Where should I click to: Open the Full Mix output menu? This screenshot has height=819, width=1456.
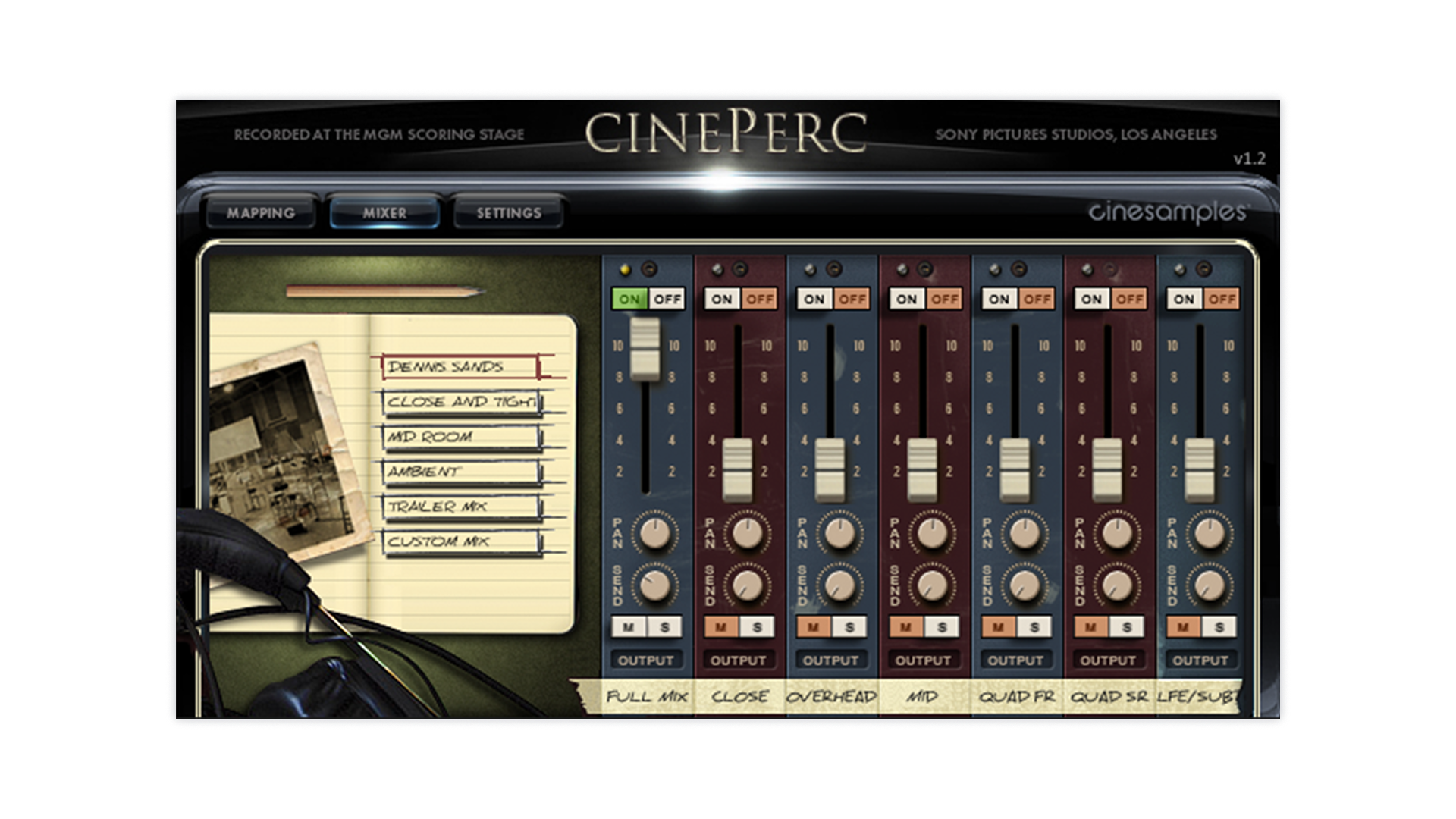click(x=645, y=661)
